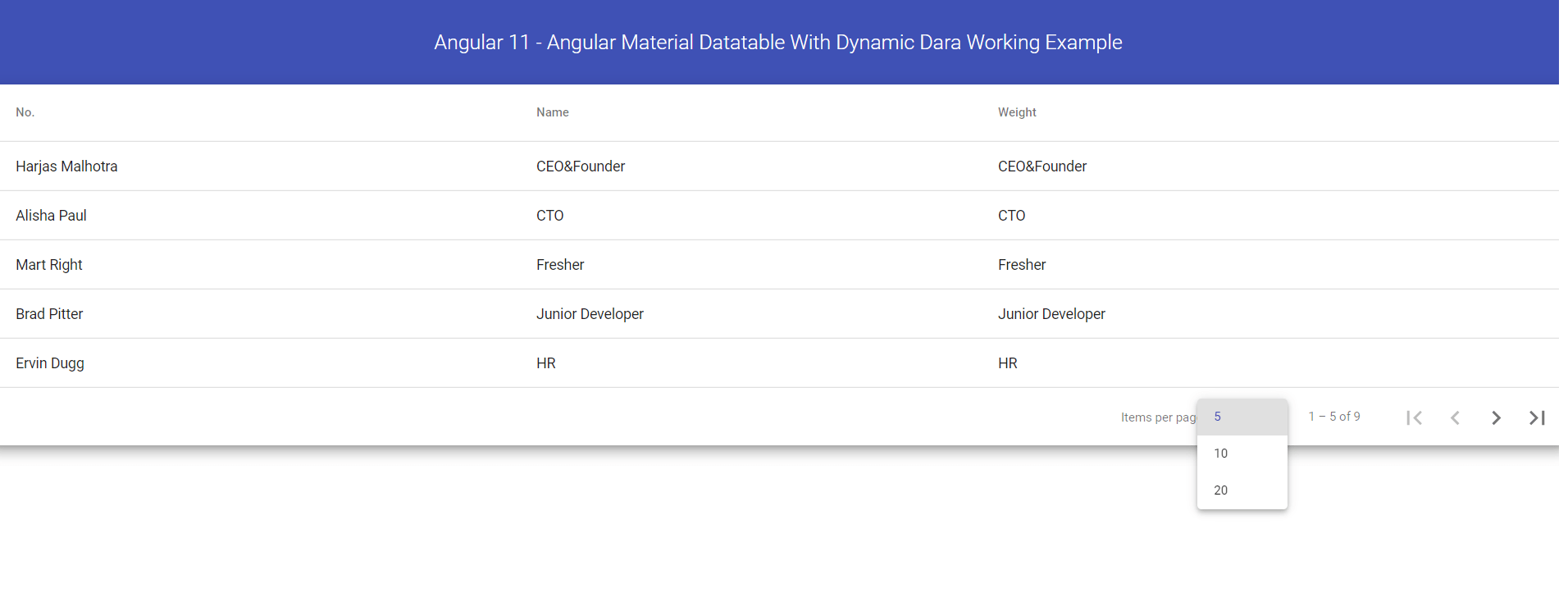Image resolution: width=1568 pixels, height=611 pixels.
Task: Click the Brad Pitter row
Action: point(49,314)
